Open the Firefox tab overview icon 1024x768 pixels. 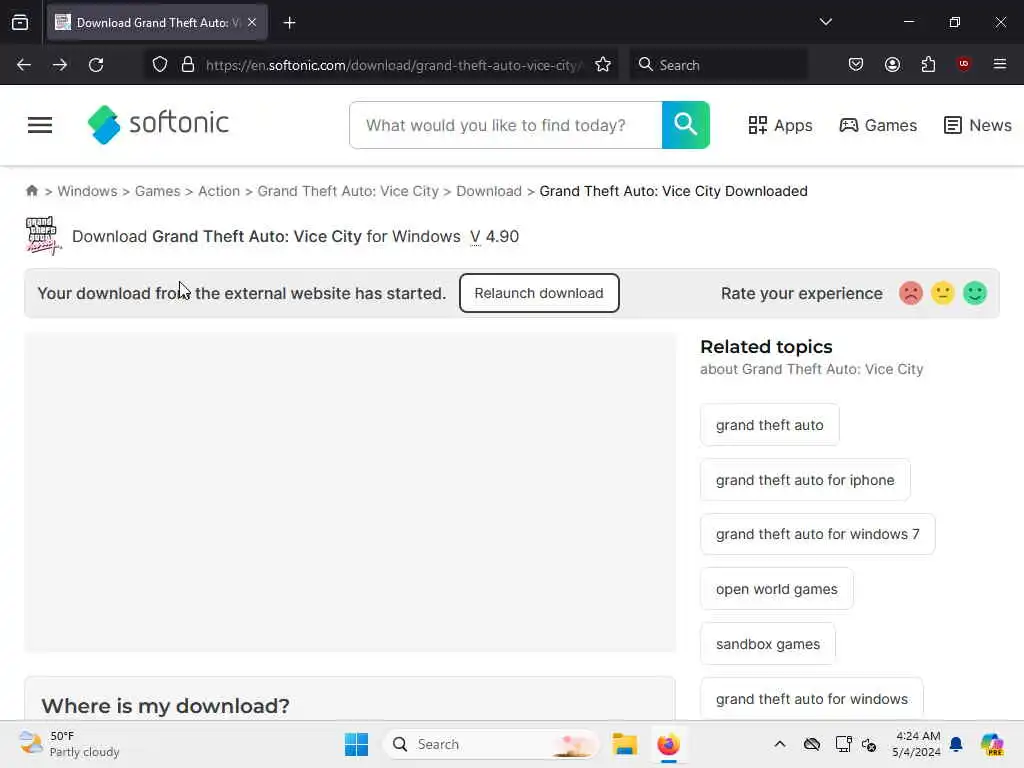click(20, 23)
